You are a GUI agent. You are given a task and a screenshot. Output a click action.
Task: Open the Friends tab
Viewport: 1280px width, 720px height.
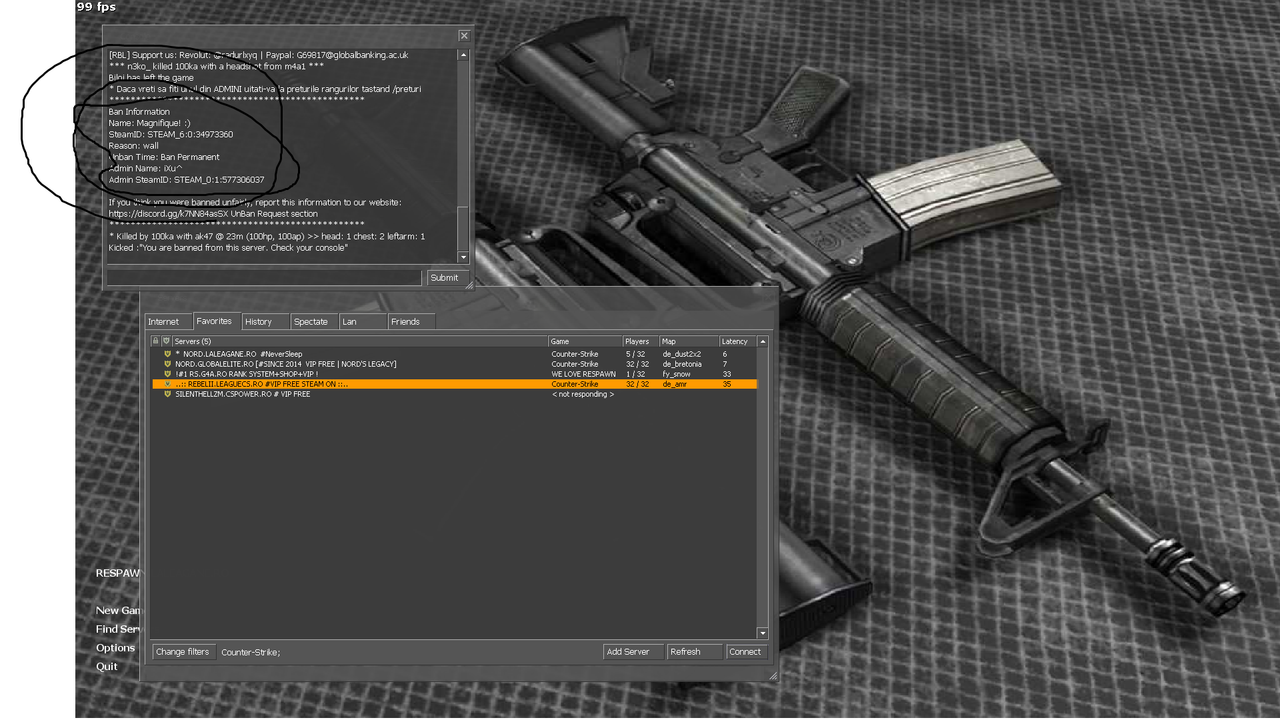411,321
